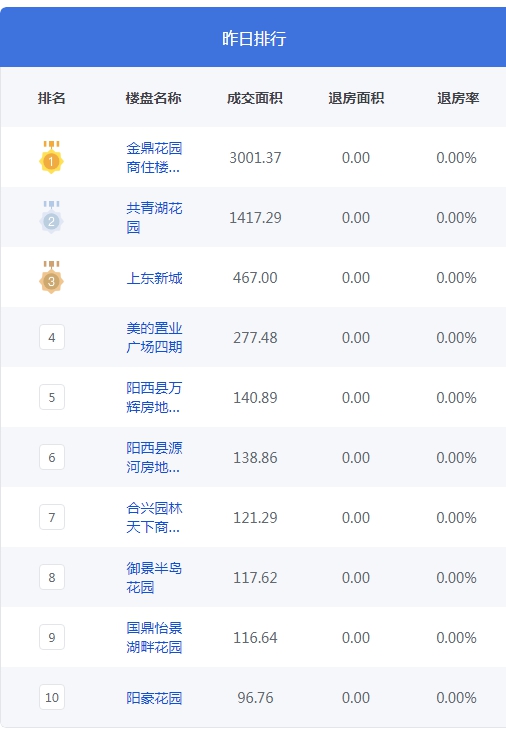Screen dimensions: 506x730
Task: Open the 御景半岛花园 property link
Action: pos(154,578)
